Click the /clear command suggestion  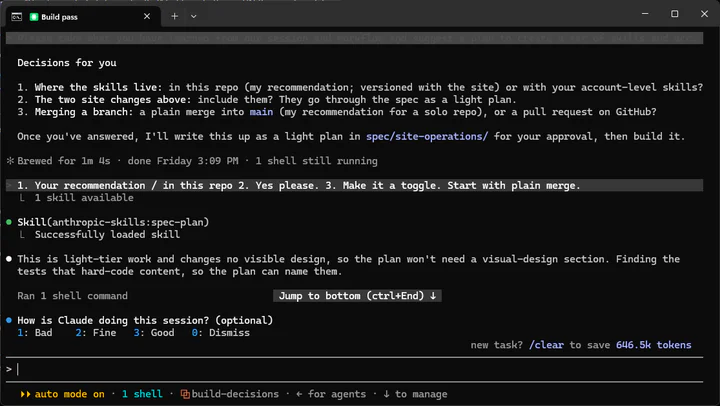tap(546, 345)
